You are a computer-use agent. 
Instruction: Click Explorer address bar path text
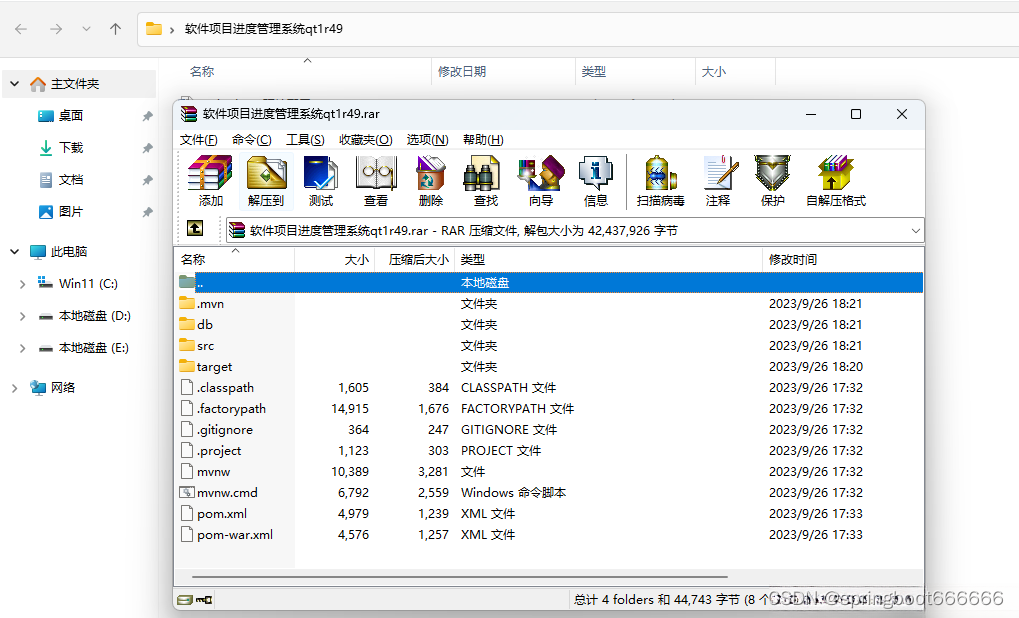pyautogui.click(x=263, y=29)
